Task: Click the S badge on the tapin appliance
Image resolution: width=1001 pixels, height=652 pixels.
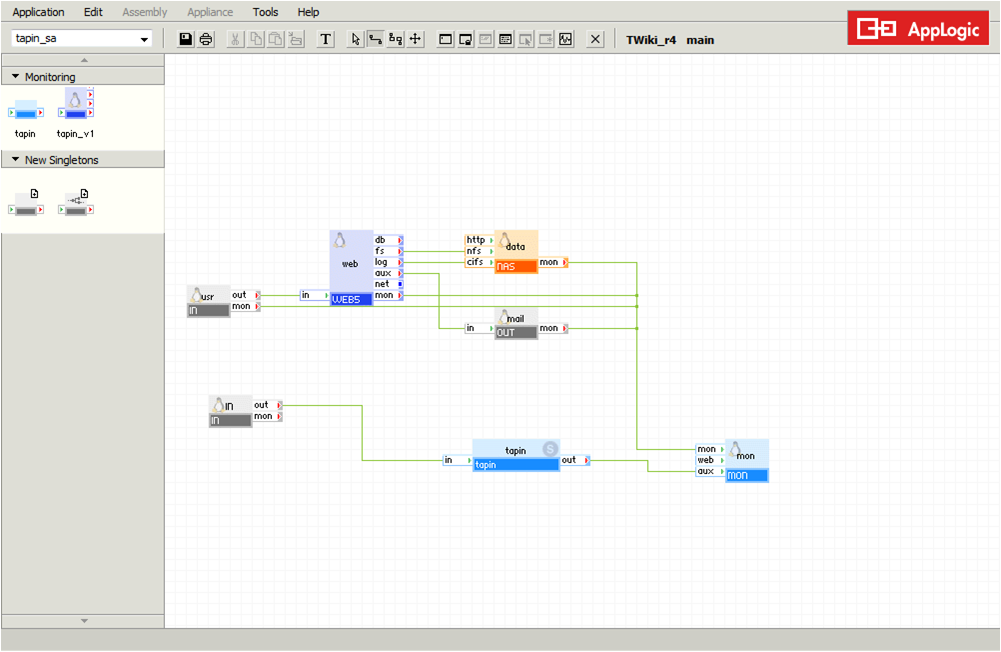Action: [x=550, y=449]
